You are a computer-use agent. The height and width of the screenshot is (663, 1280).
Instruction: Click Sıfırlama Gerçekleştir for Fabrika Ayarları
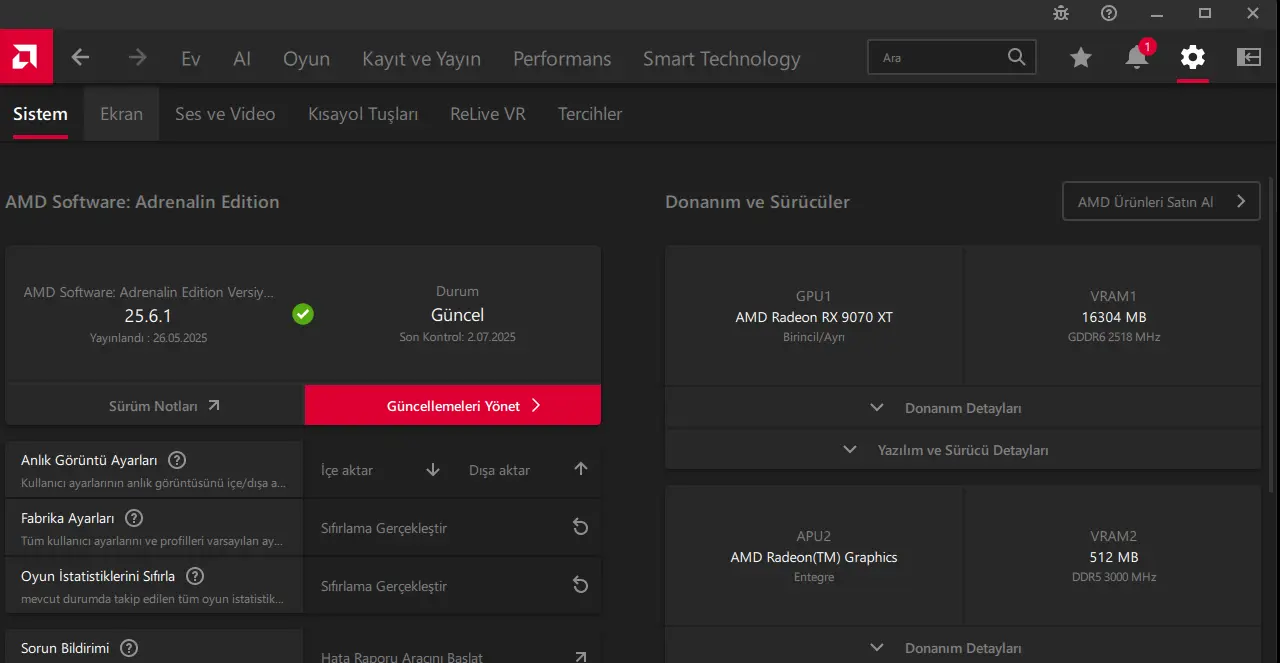coord(384,528)
